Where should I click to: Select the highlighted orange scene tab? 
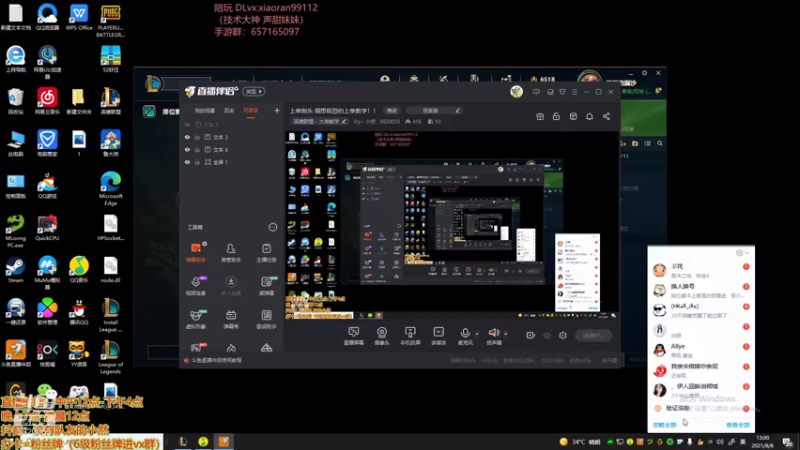[x=251, y=111]
